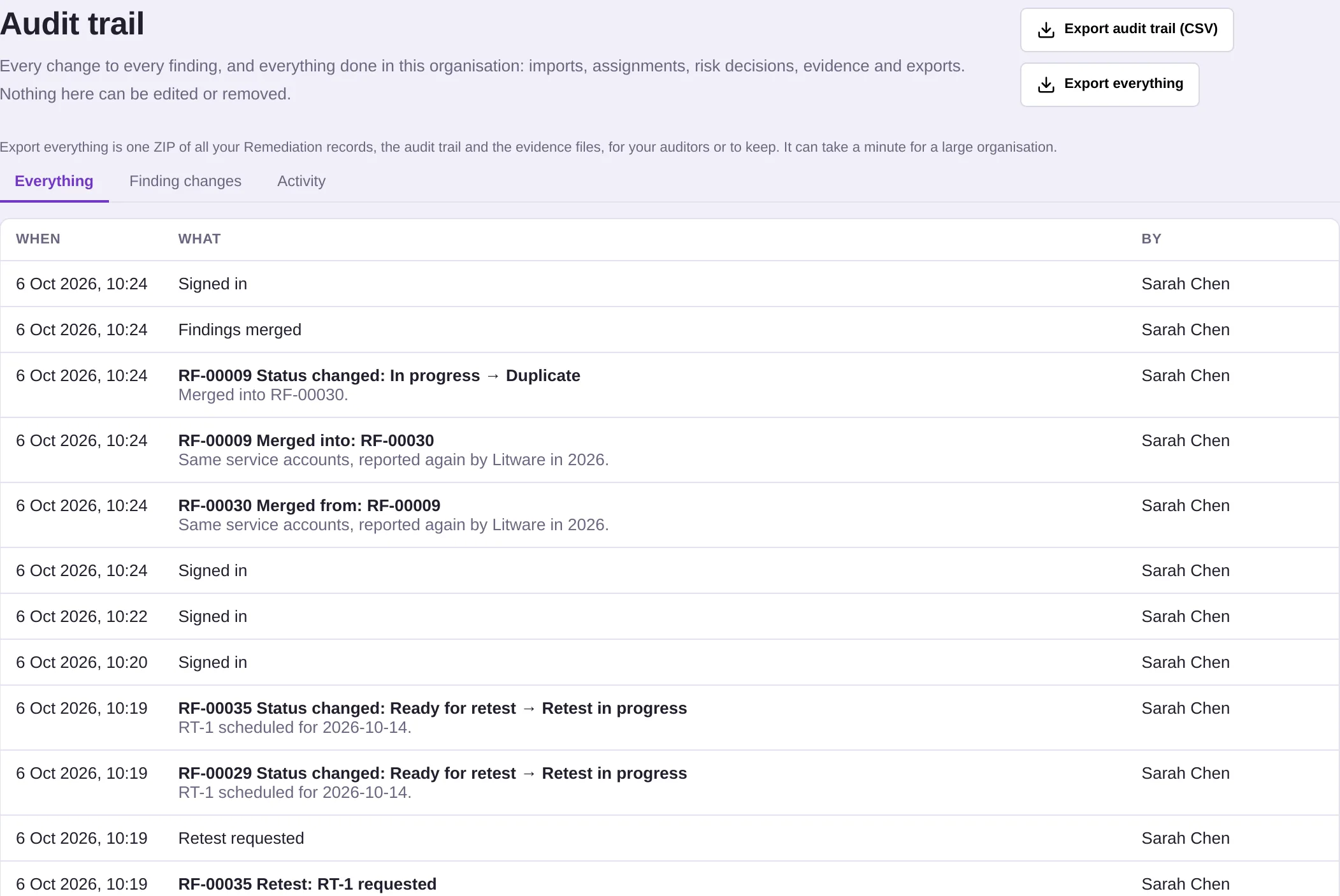Screen dimensions: 1340x896
Task: Click the download icon beside Export audit trail
Action: point(1046,30)
